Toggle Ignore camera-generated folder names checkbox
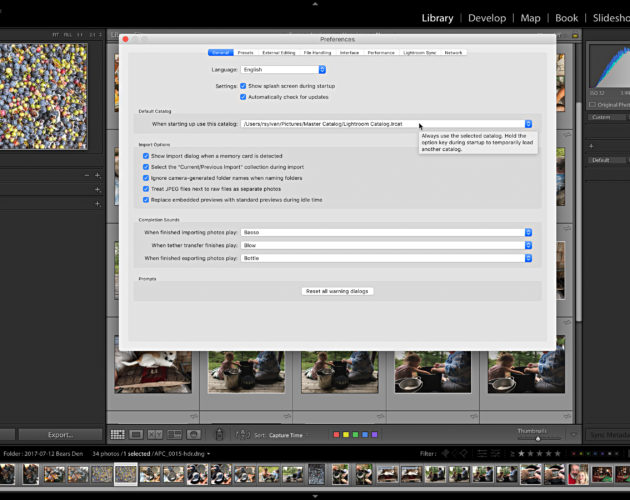 click(x=146, y=178)
